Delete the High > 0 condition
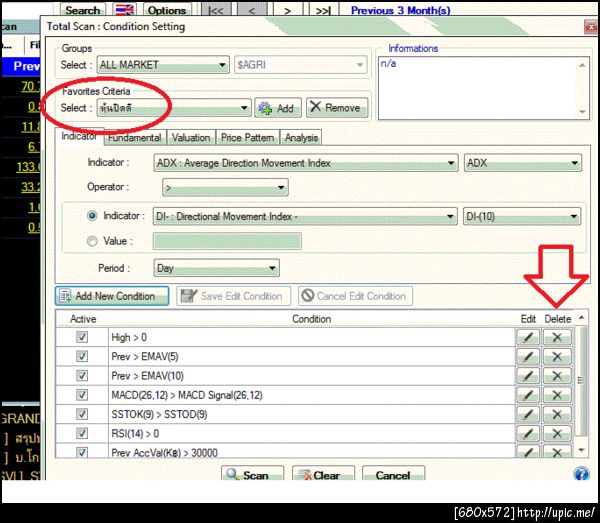The width and height of the screenshot is (600, 523). 557,337
